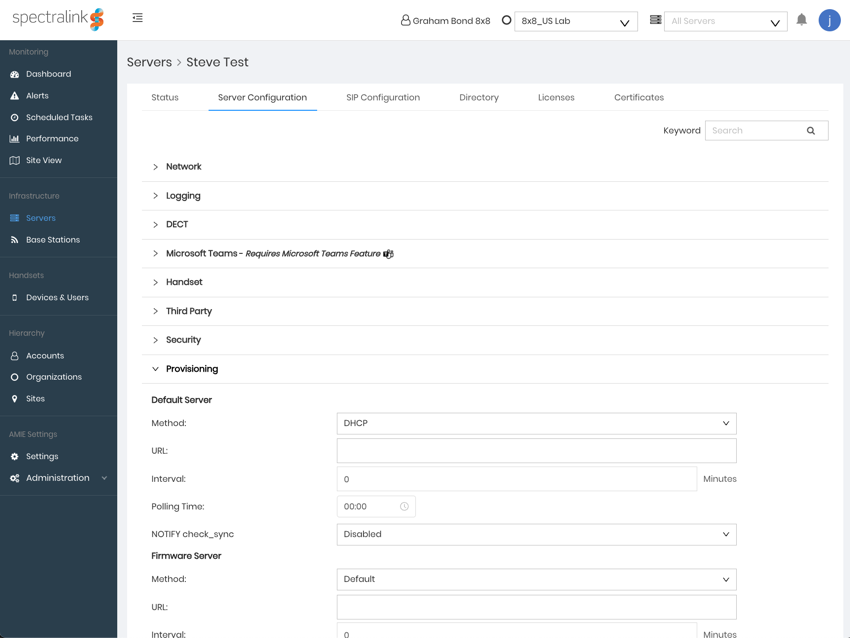Switch to the SIP Configuration tab
Viewport: 850px width, 638px height.
pyautogui.click(x=383, y=98)
